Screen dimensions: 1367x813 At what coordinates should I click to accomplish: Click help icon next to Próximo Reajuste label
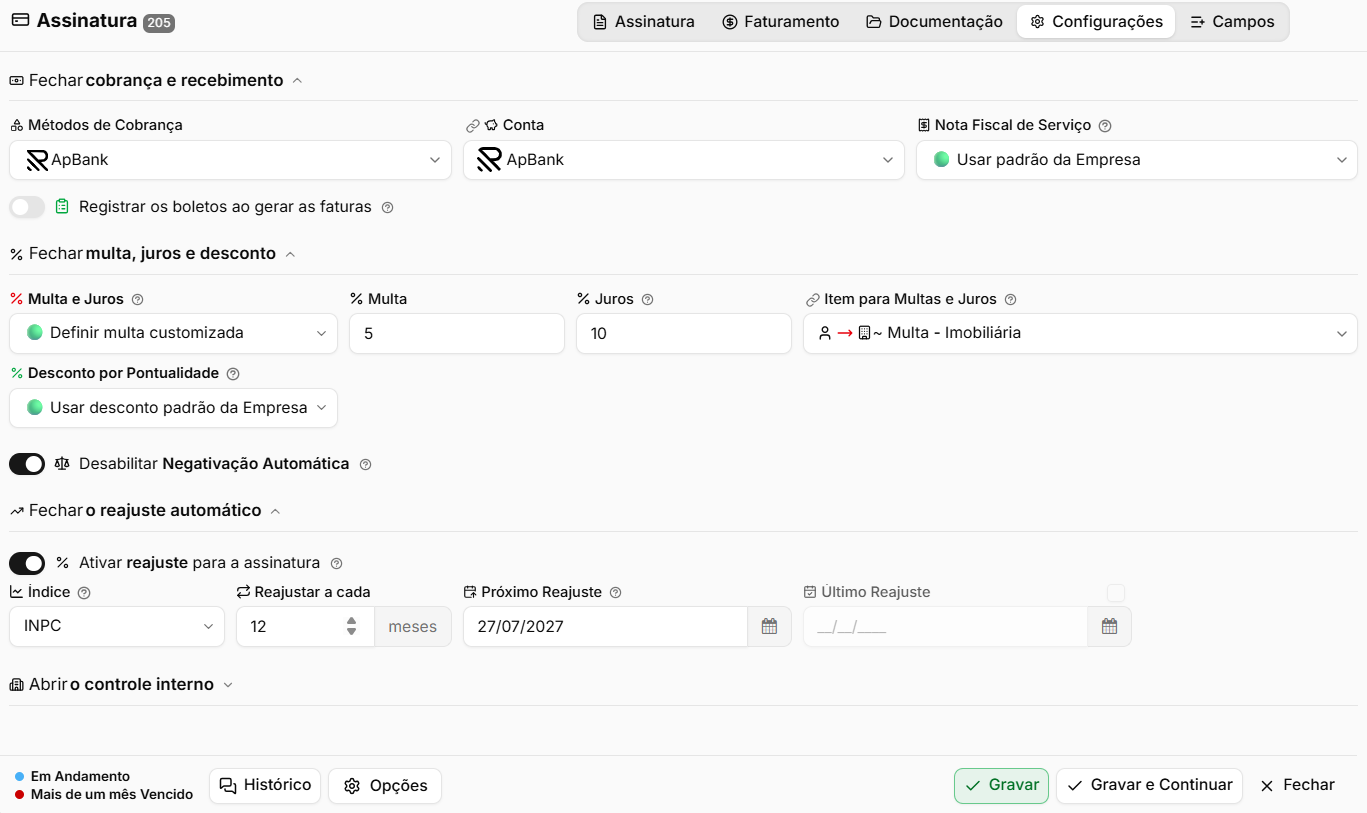(615, 593)
